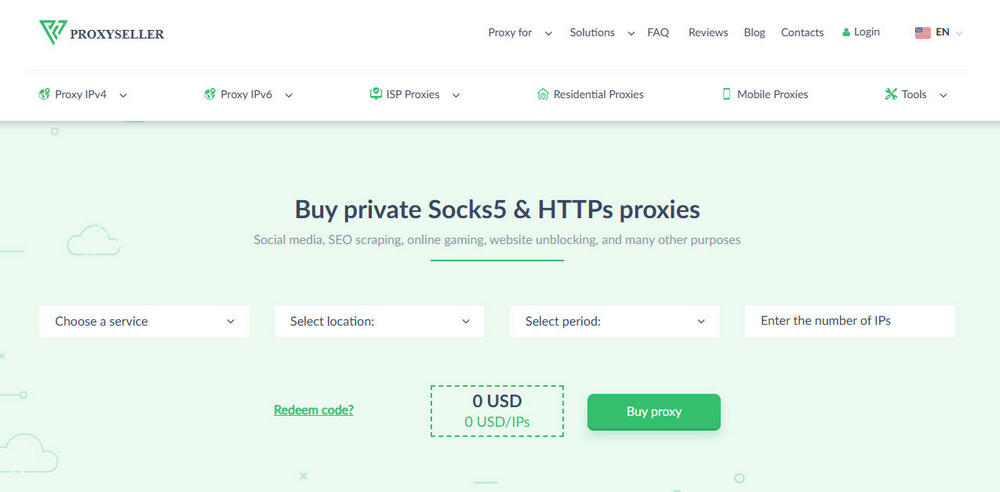Click the Proxyseller logo icon
1000x492 pixels.
point(52,33)
